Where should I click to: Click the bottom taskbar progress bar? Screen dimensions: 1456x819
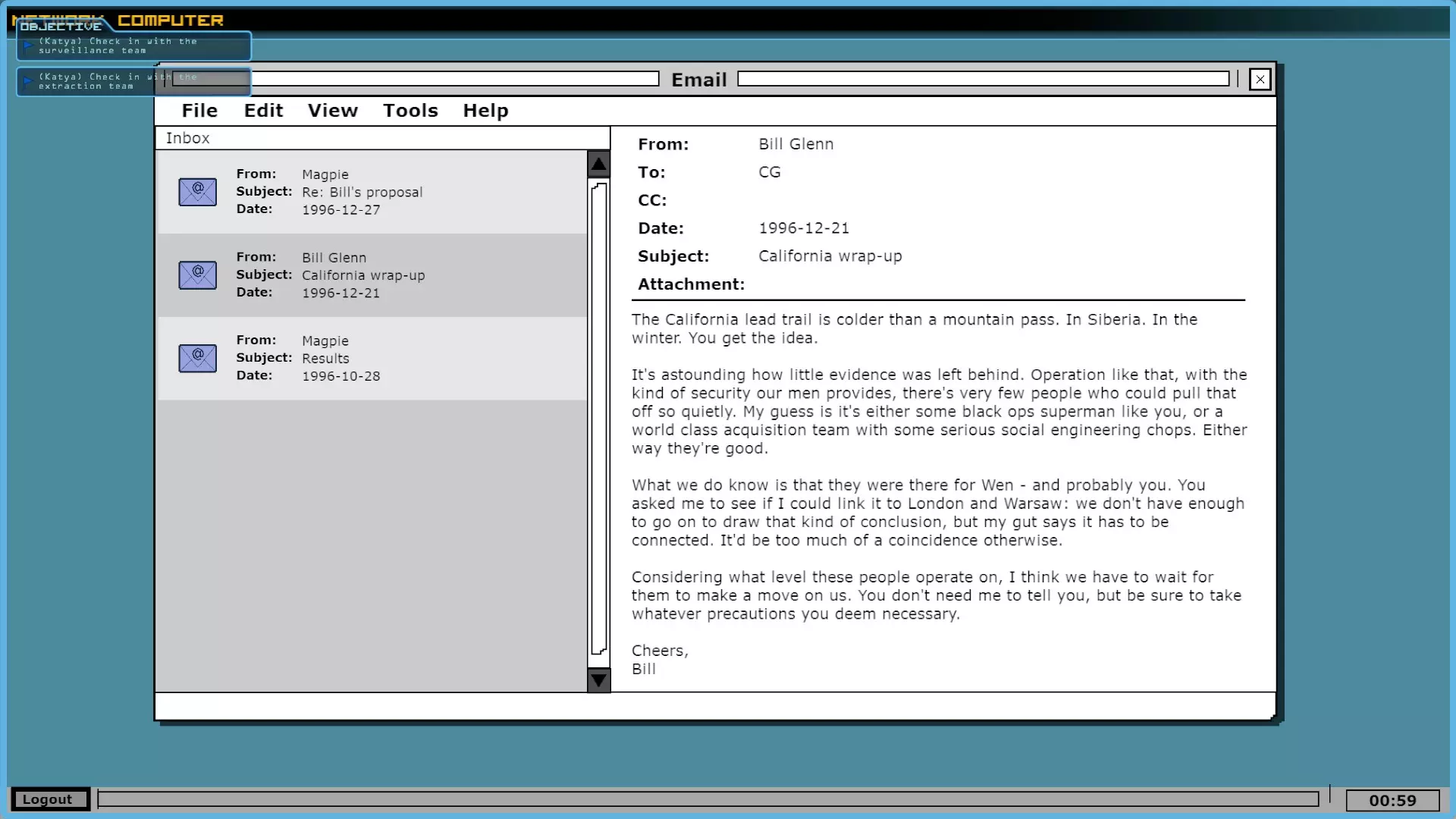click(708, 799)
